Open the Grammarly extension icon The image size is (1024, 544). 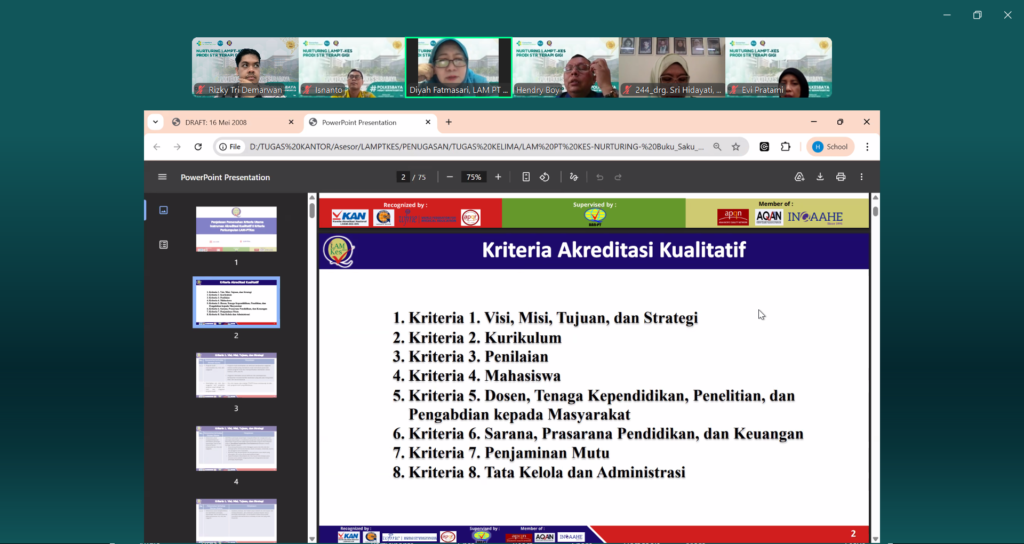tap(764, 147)
